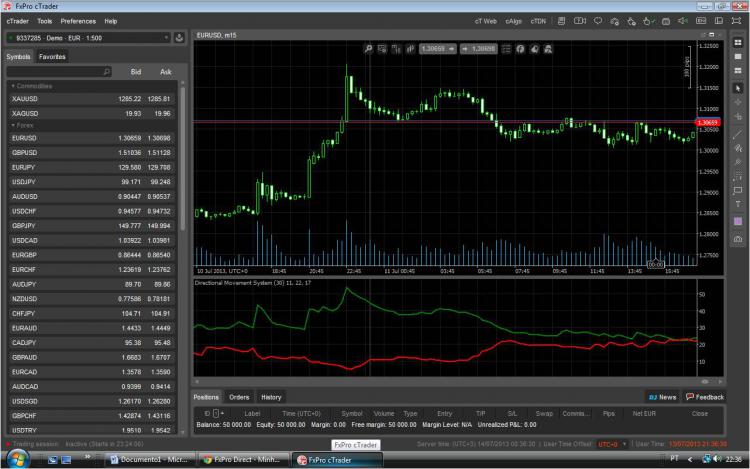Viewport: 750px width, 469px height.
Task: Switch to the Favorites tab
Action: (x=52, y=56)
